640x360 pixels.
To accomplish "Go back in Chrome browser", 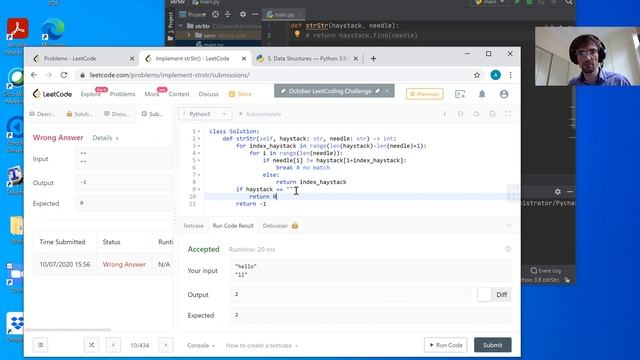I will click(34, 75).
